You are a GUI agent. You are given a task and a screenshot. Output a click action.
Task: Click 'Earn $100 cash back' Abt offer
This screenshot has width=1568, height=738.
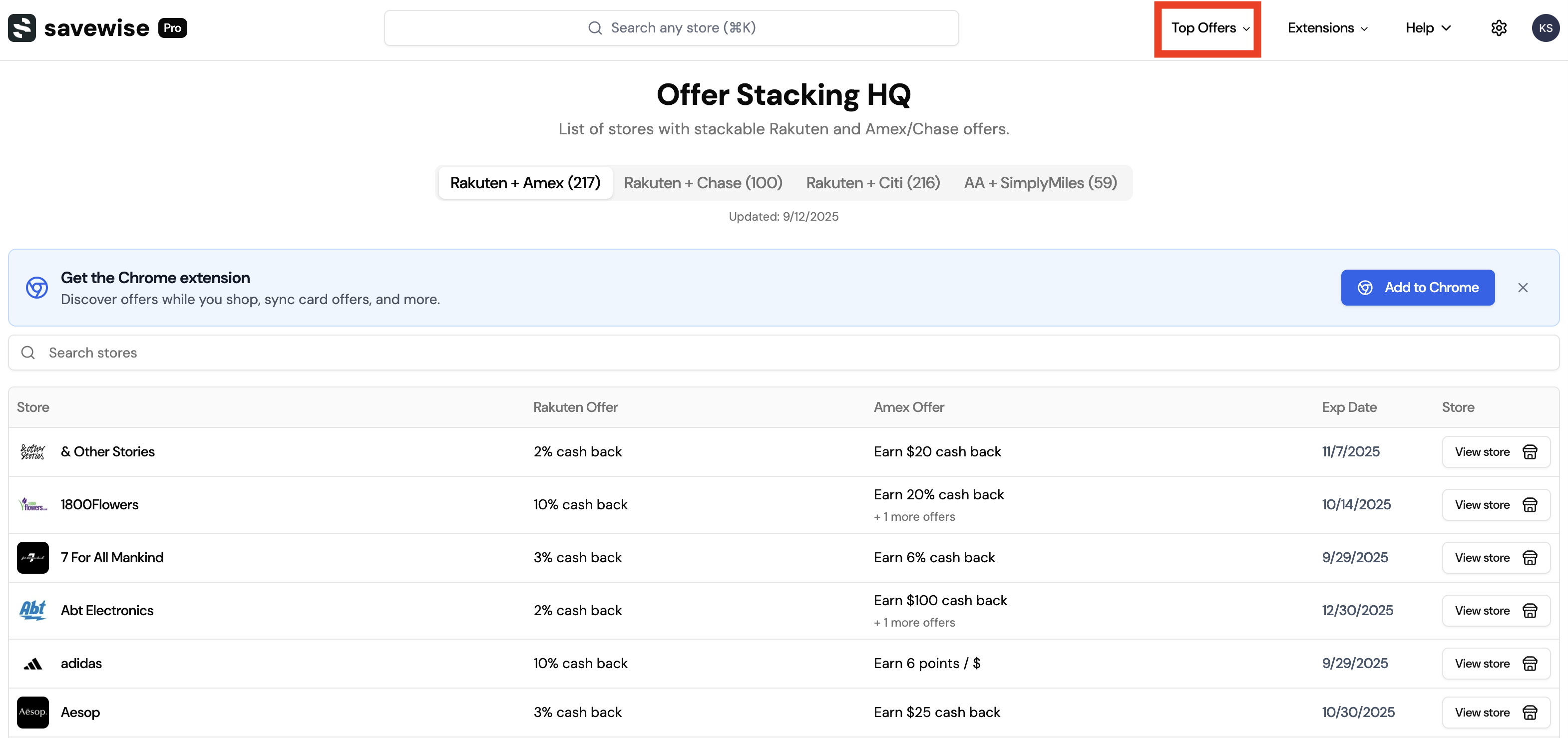[940, 601]
